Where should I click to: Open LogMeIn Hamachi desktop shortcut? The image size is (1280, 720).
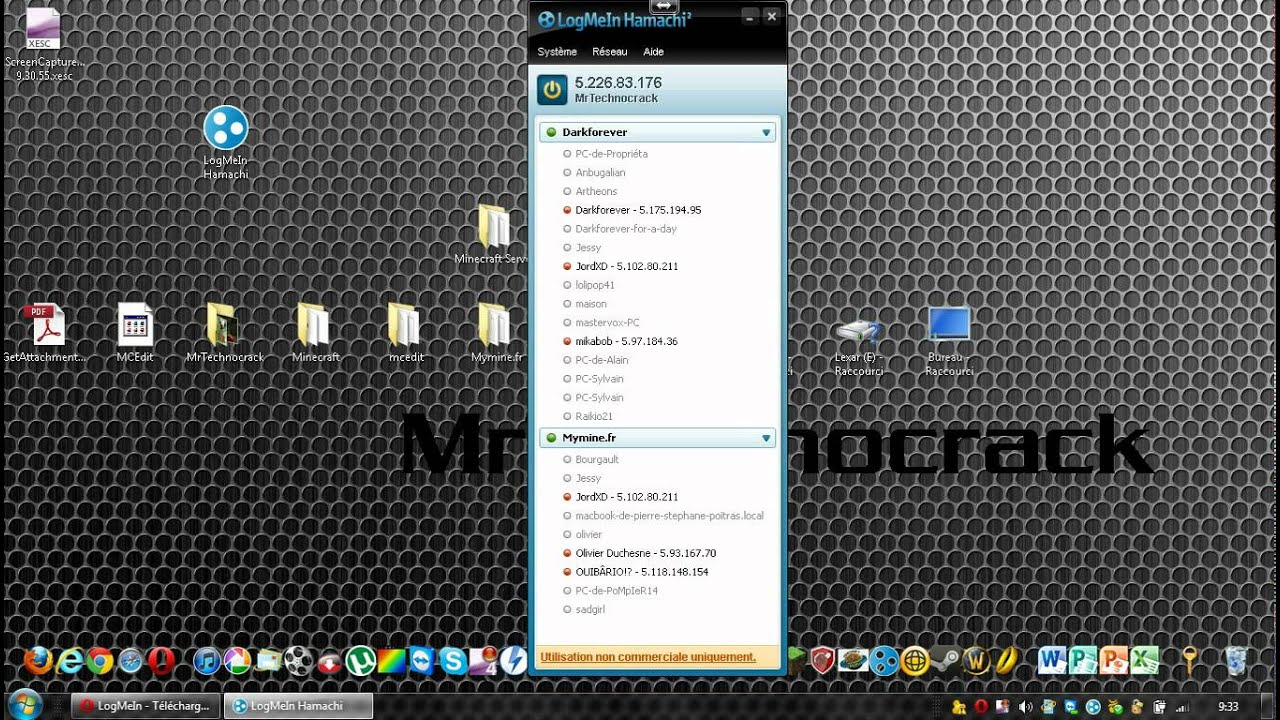click(226, 142)
